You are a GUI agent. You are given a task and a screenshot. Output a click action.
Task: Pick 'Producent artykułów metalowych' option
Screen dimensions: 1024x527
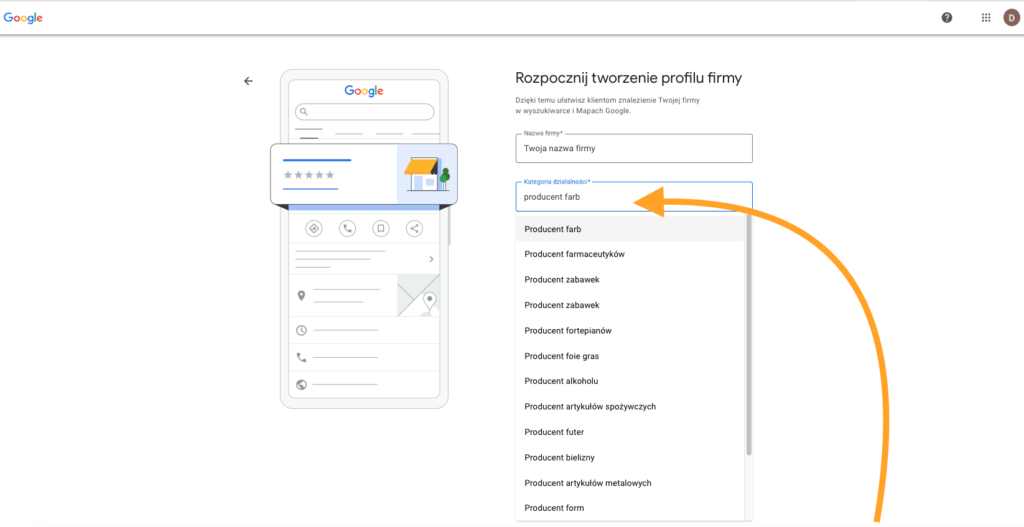[630, 483]
